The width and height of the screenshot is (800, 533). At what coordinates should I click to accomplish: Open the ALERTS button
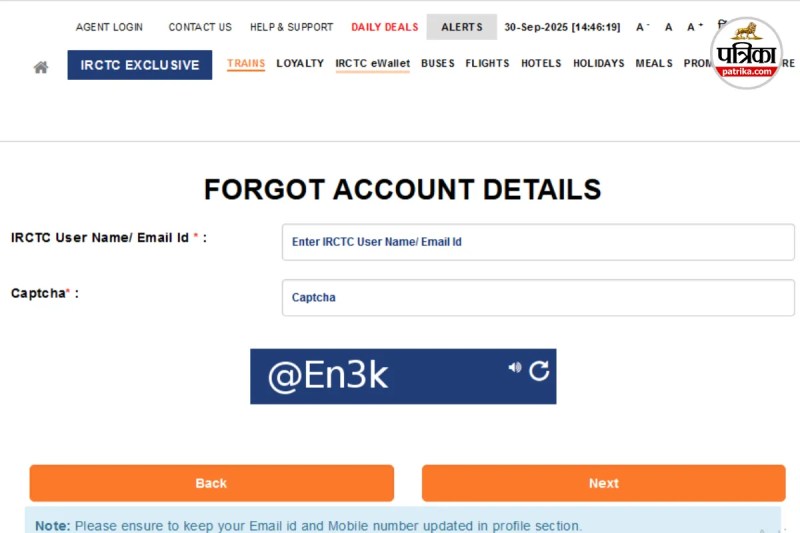point(462,27)
